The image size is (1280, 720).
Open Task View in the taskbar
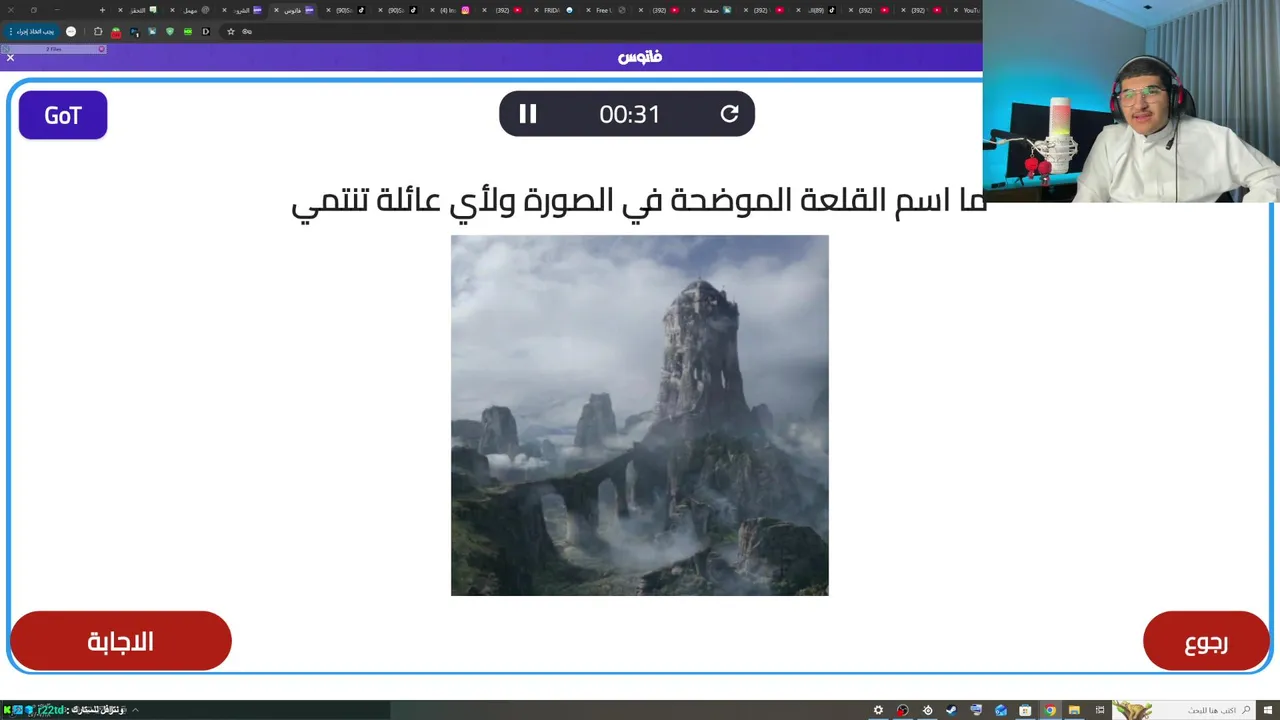pos(1100,710)
